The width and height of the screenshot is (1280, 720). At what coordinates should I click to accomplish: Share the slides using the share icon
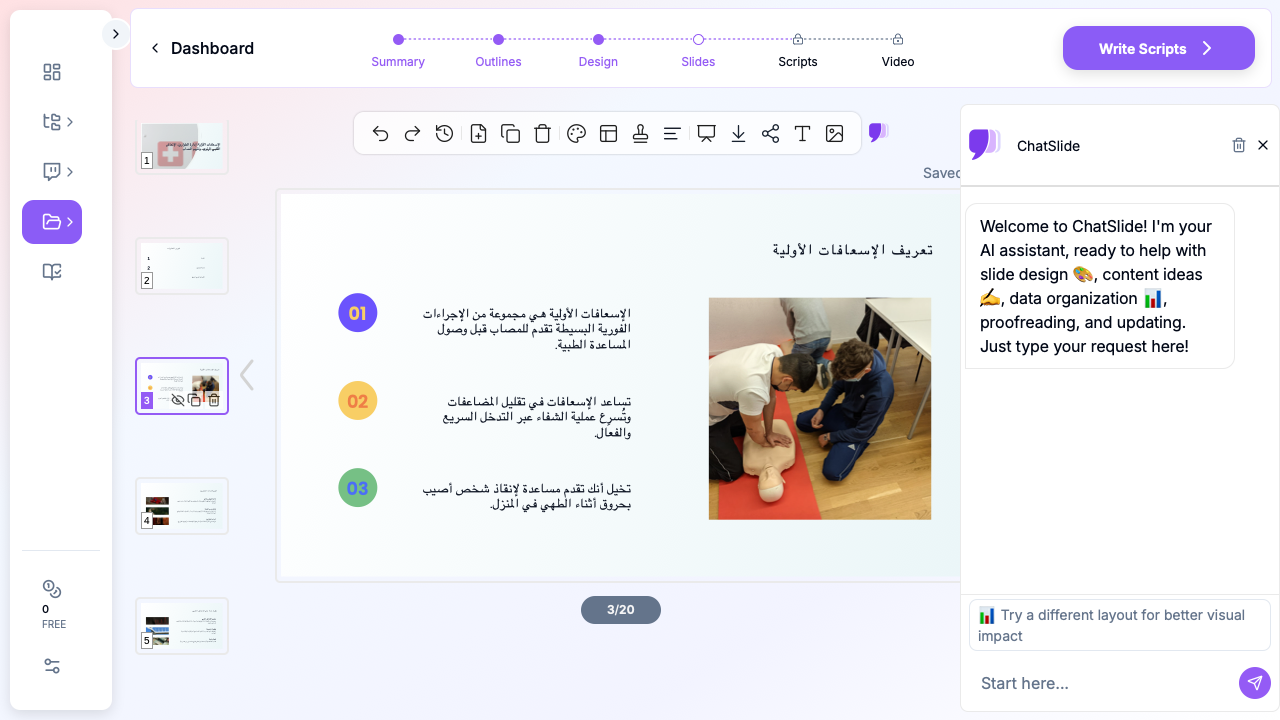pyautogui.click(x=770, y=134)
